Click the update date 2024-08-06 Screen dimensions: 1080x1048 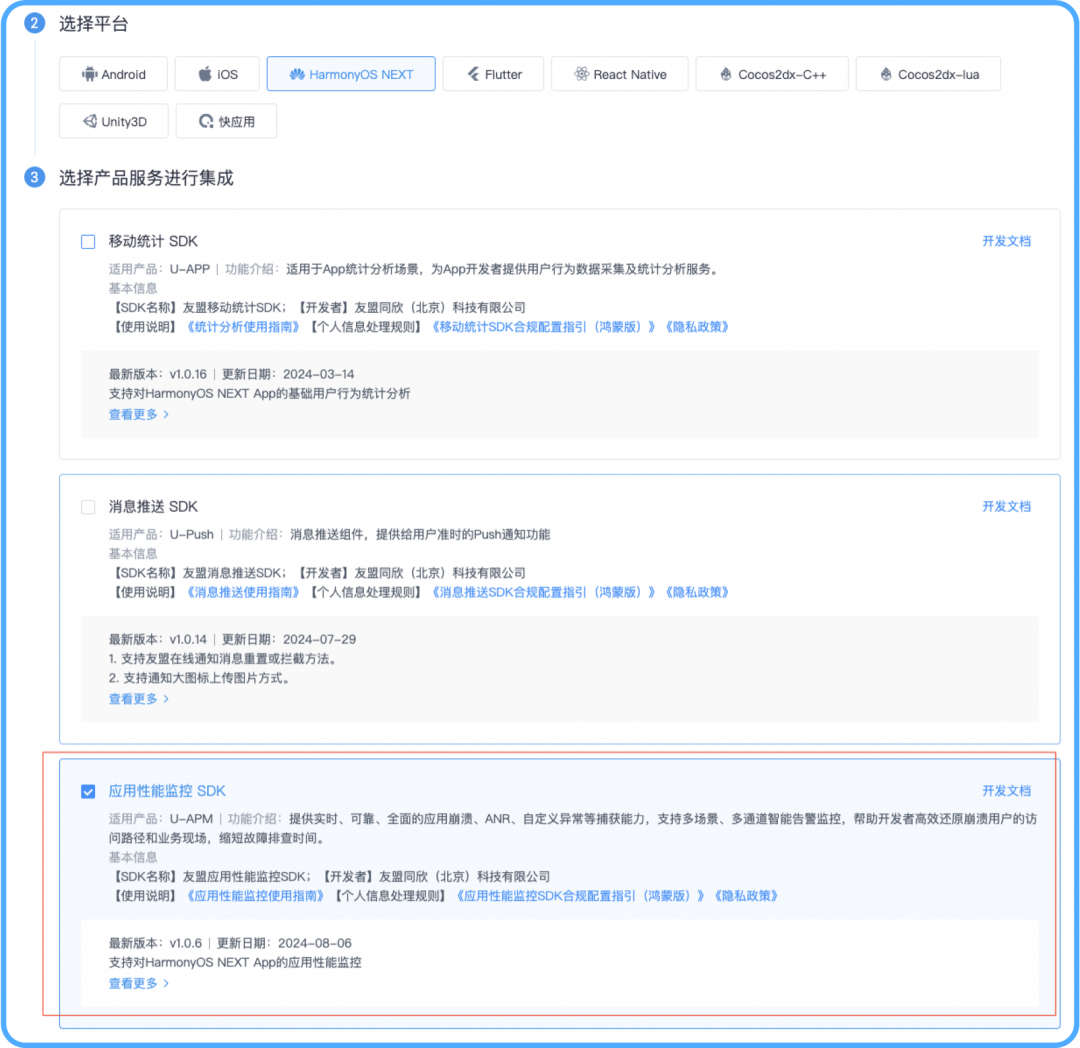315,943
